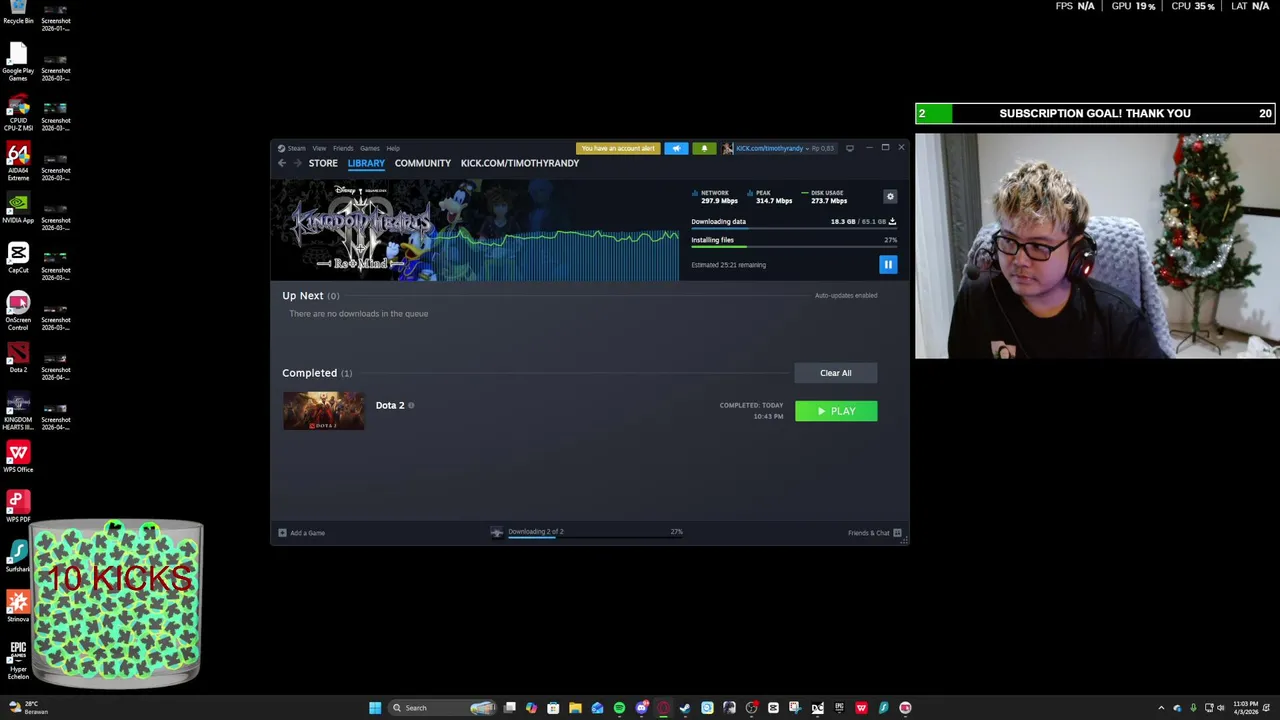This screenshot has height=720, width=1280.
Task: Launch CapCut desktop shortcut
Action: [18, 259]
